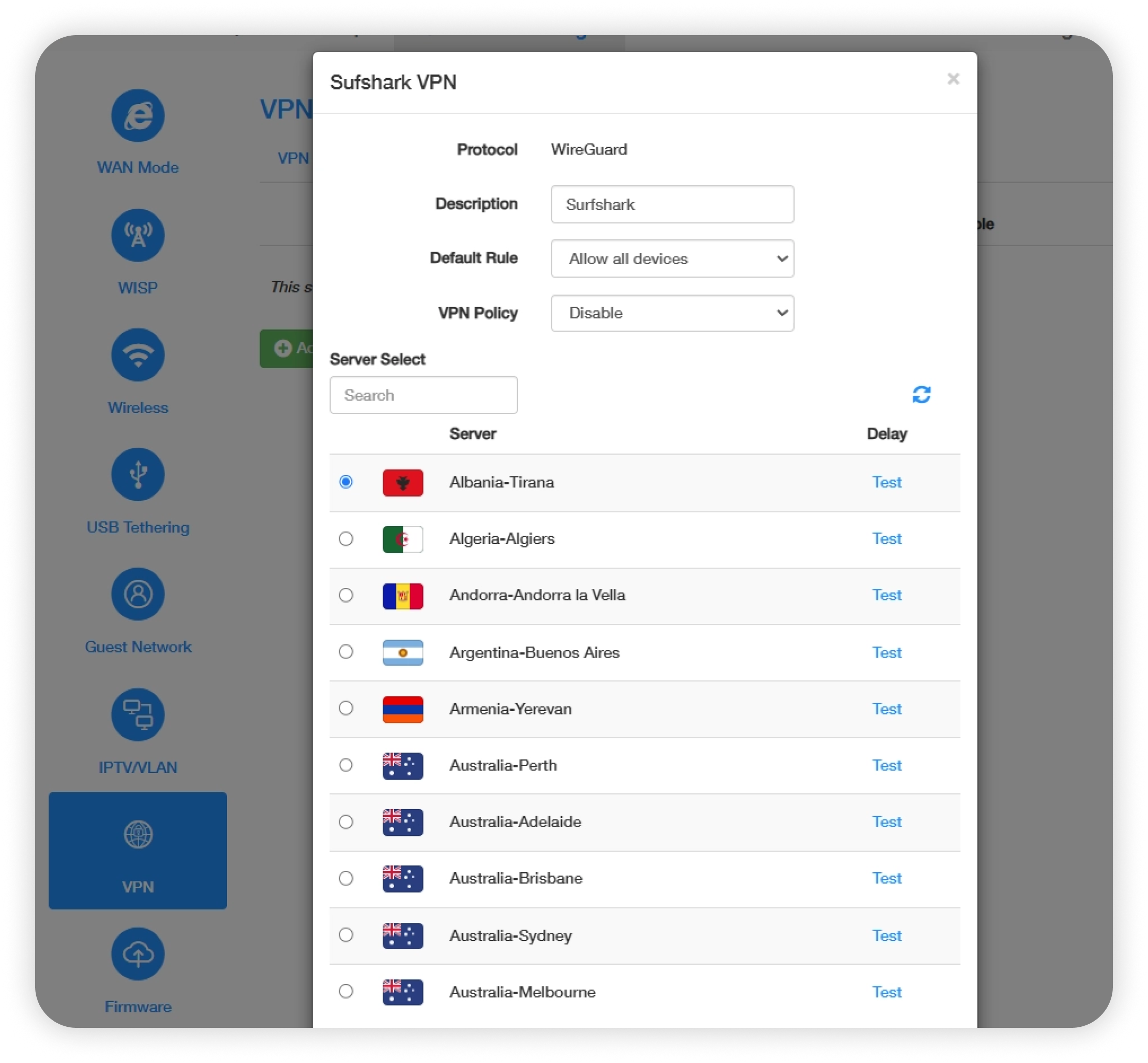Open the Firmware menu label
Screen dimensions: 1148x1063
138,1007
